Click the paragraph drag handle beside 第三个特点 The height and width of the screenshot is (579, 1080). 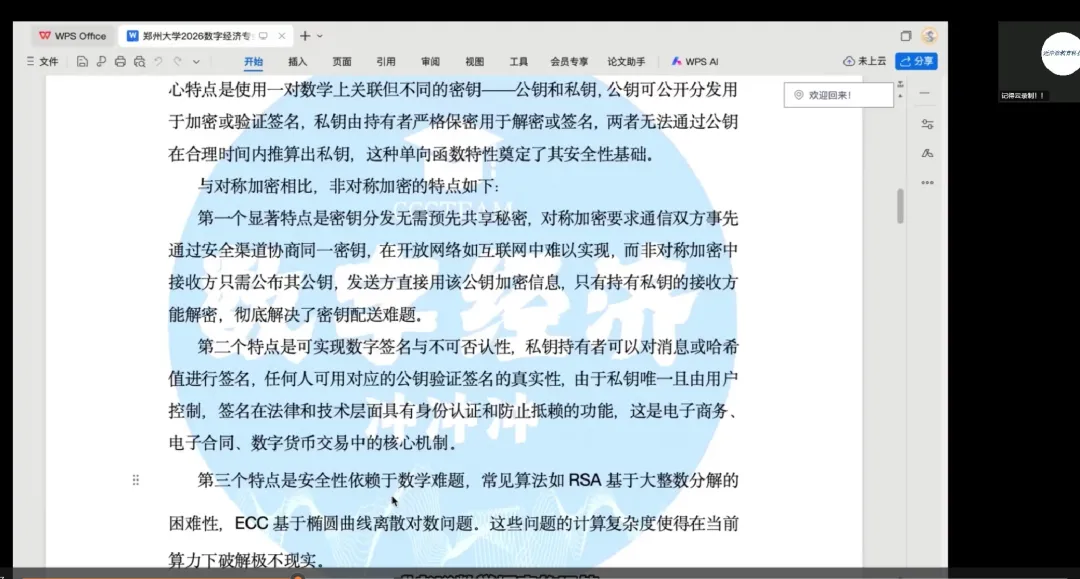136,480
